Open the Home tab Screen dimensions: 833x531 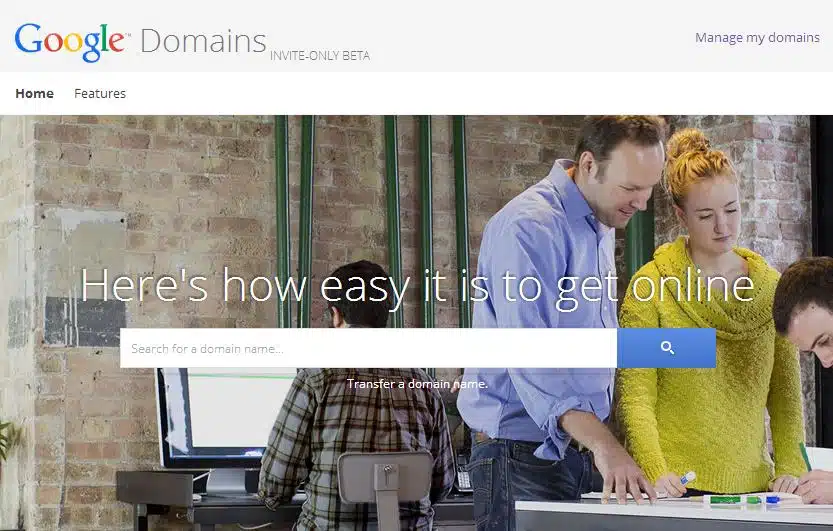click(x=35, y=93)
